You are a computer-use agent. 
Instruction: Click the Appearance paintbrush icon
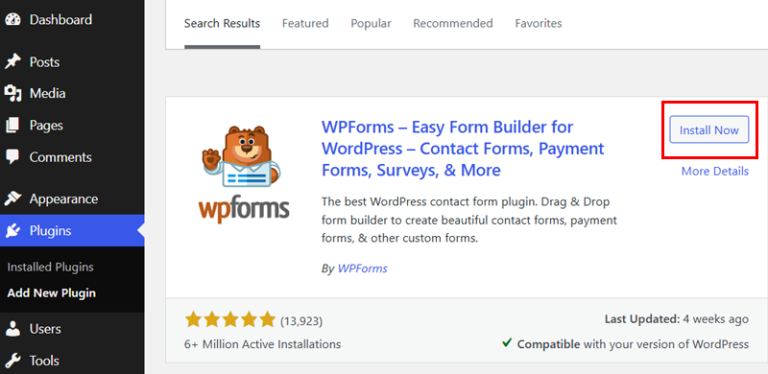pyautogui.click(x=13, y=199)
